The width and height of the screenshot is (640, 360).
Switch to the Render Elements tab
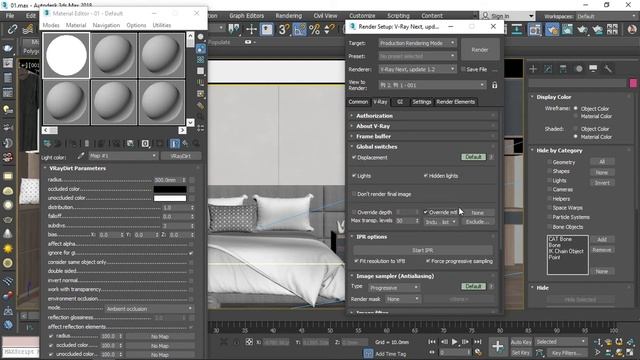(456, 102)
